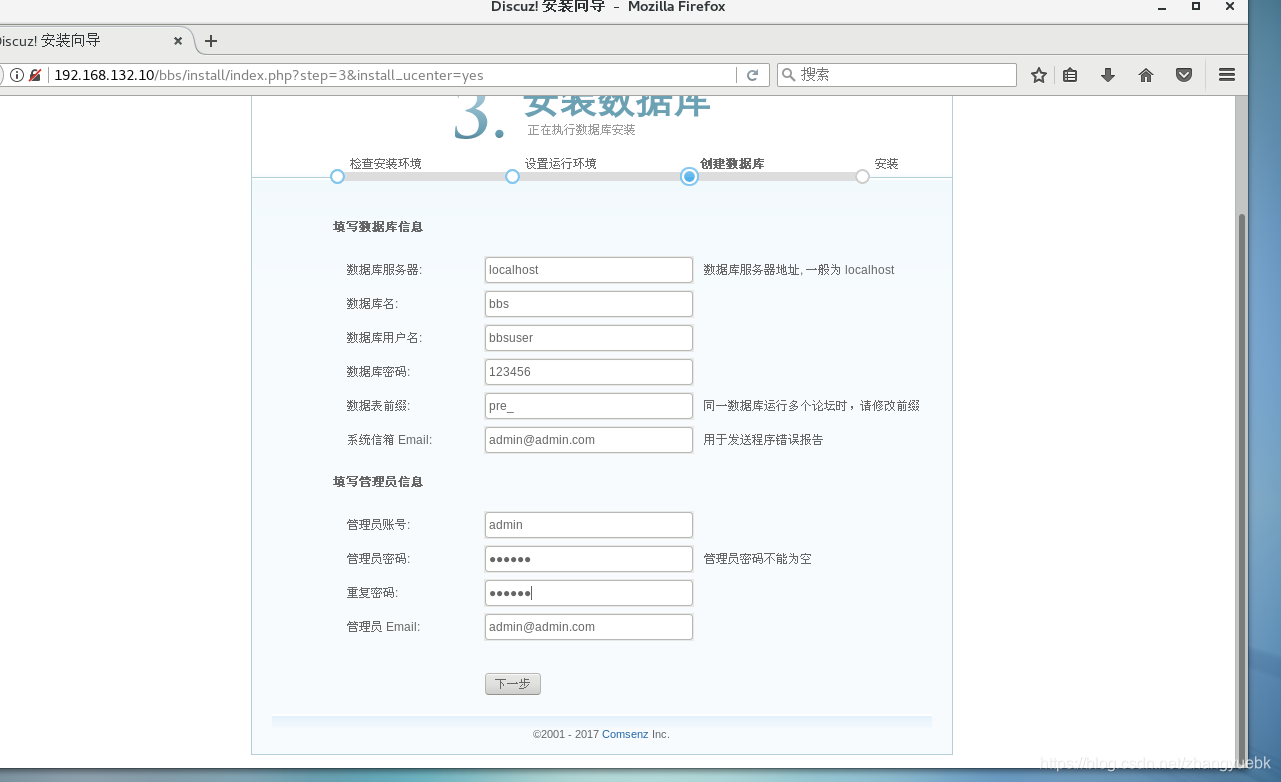Image resolution: width=1281 pixels, height=782 pixels.
Task: Open a new tab with plus button
Action: [x=211, y=41]
